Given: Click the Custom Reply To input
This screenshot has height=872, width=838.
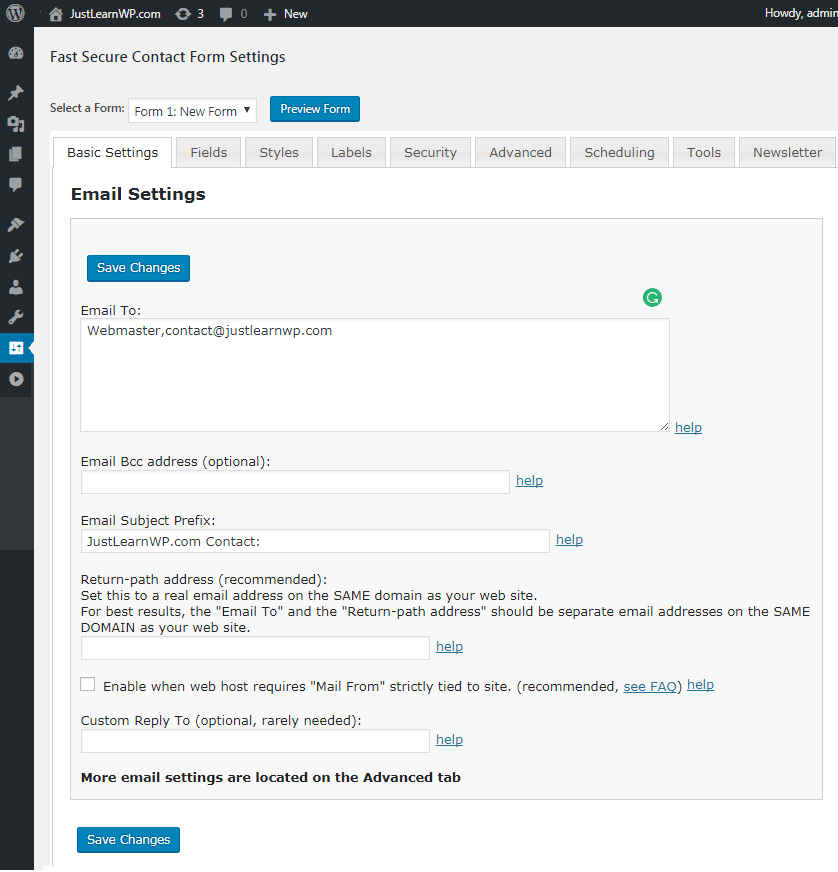Looking at the screenshot, I should (255, 741).
